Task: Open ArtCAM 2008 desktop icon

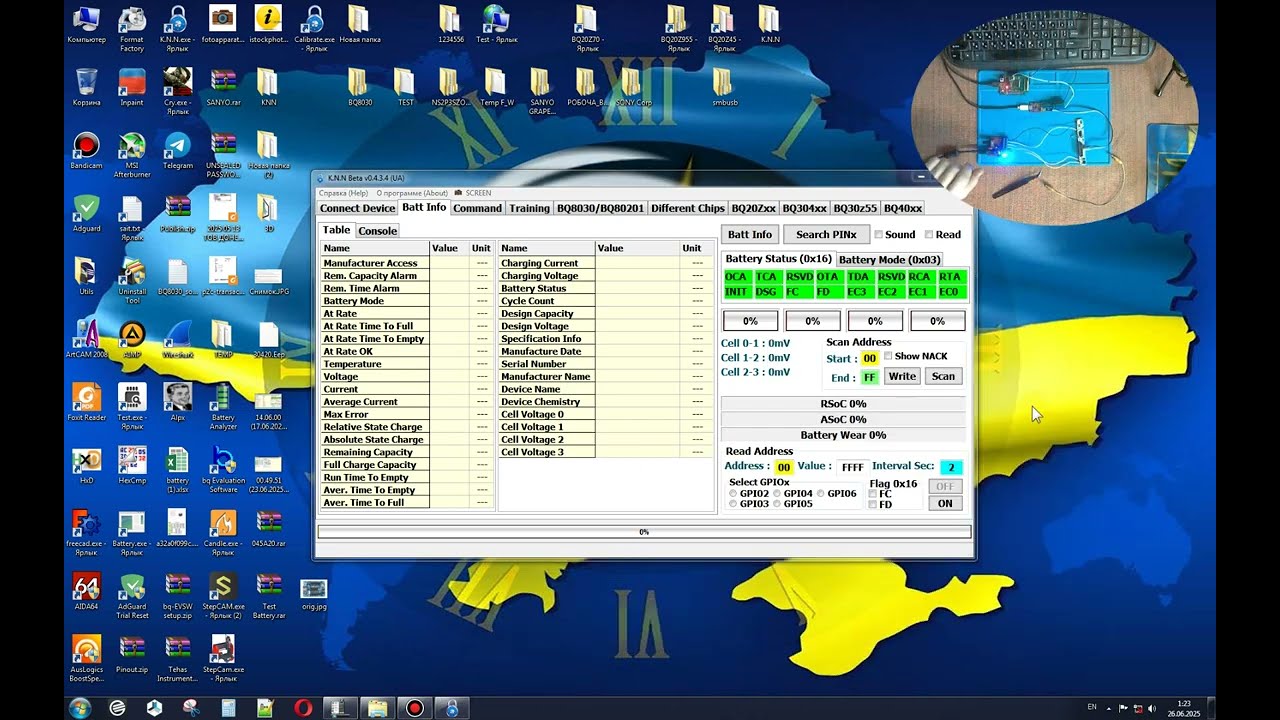Action: click(86, 340)
